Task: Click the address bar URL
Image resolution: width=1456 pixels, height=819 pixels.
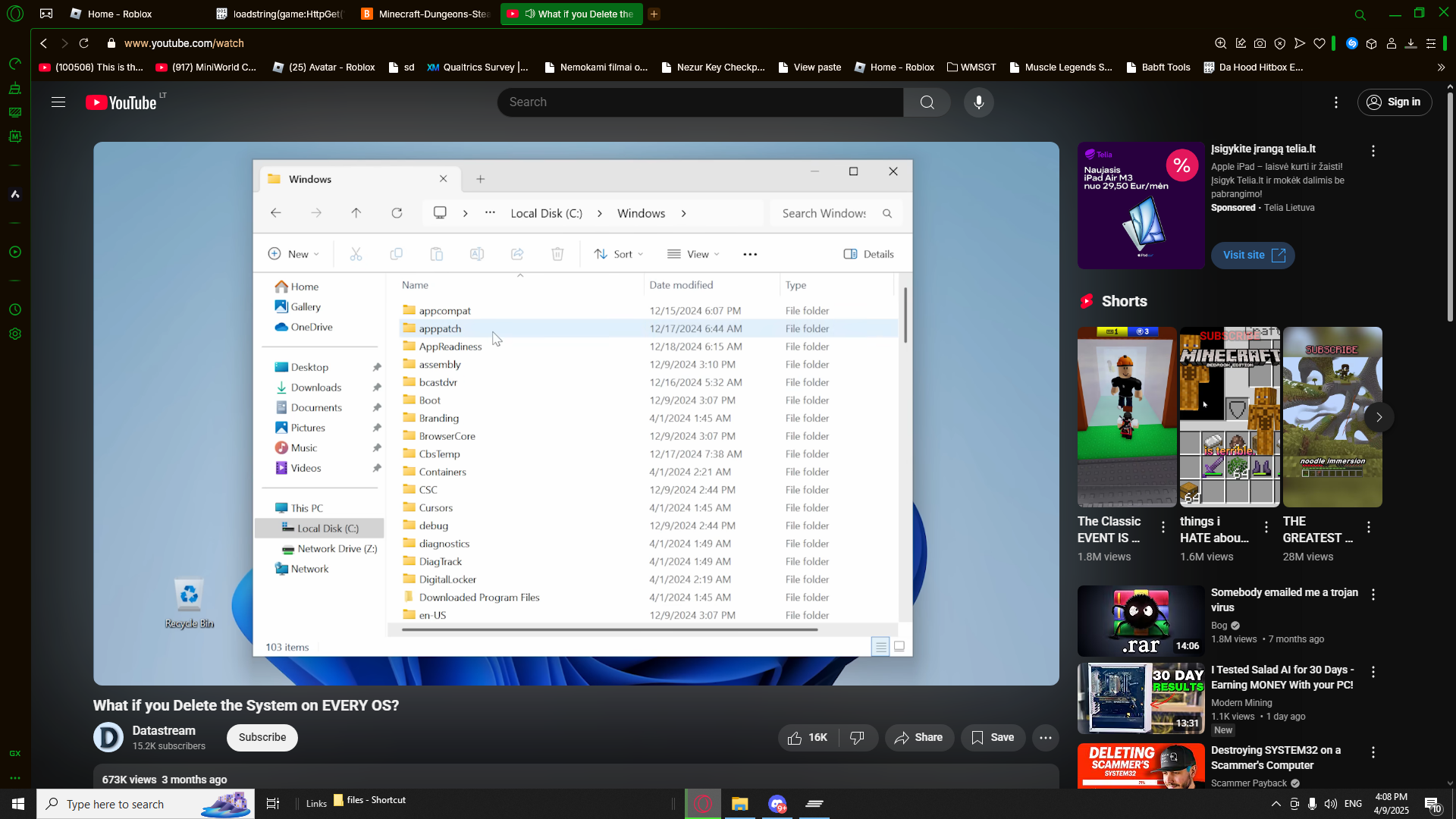Action: point(184,43)
